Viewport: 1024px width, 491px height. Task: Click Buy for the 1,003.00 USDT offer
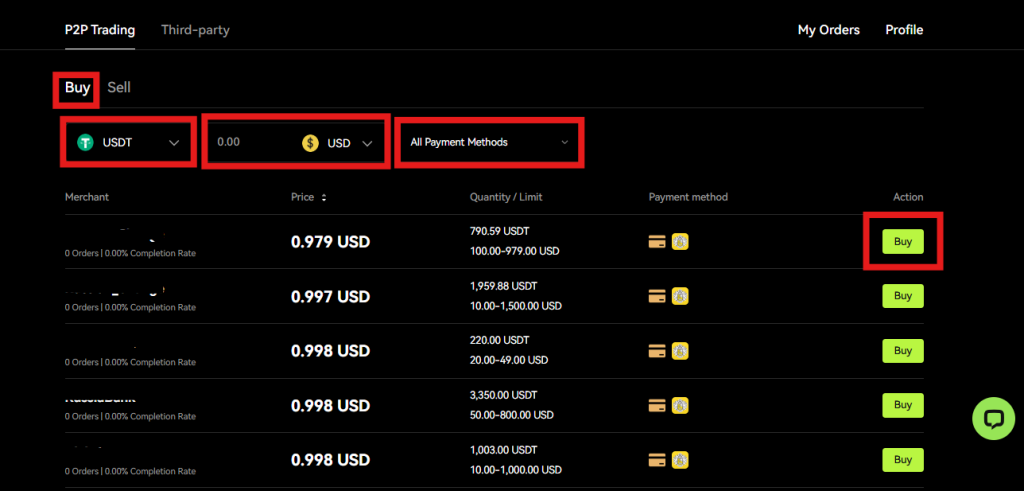pyautogui.click(x=903, y=460)
